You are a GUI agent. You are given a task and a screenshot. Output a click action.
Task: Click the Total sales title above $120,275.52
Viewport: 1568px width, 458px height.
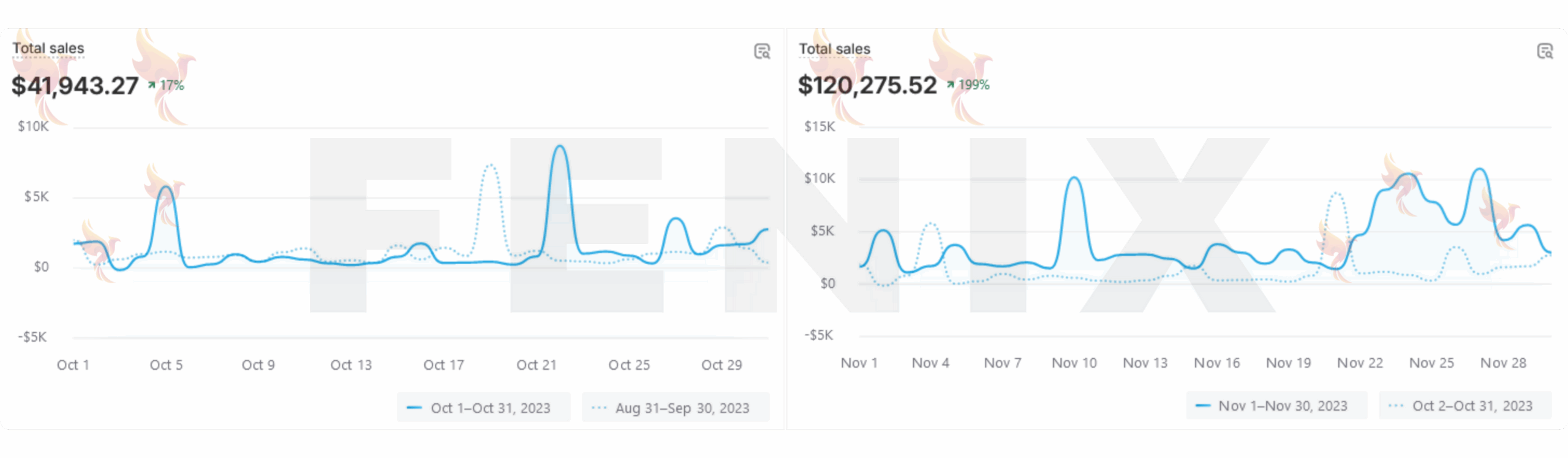(834, 48)
